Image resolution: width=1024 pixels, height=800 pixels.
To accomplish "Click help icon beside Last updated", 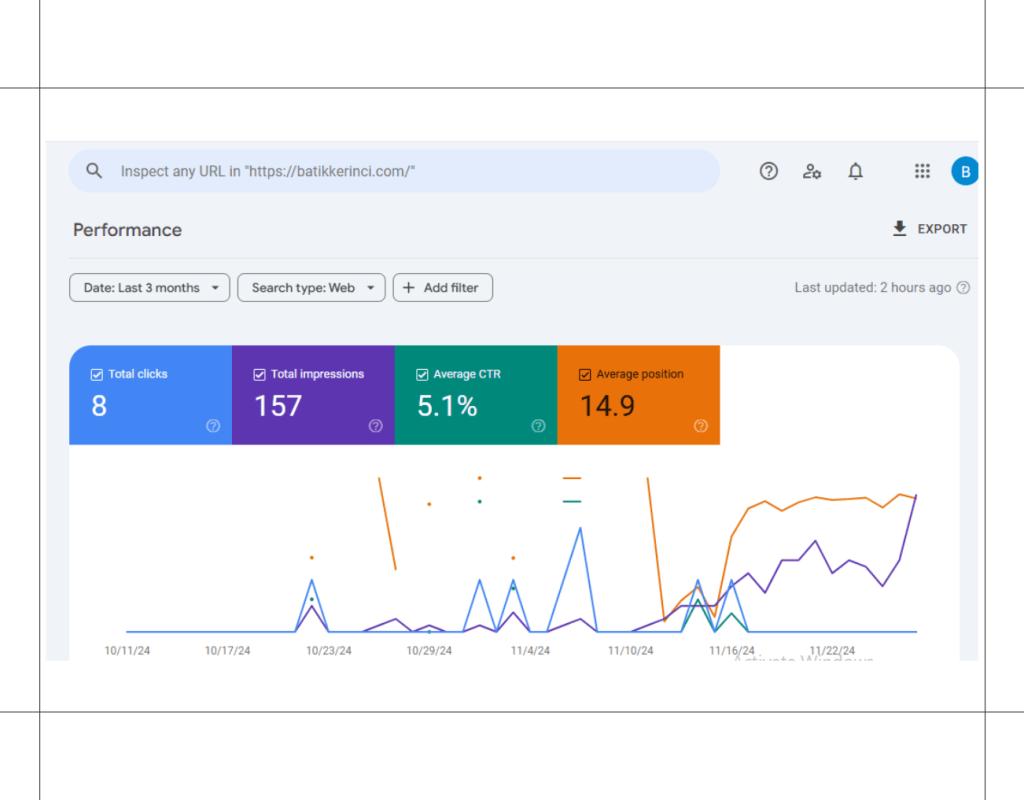I will (963, 288).
